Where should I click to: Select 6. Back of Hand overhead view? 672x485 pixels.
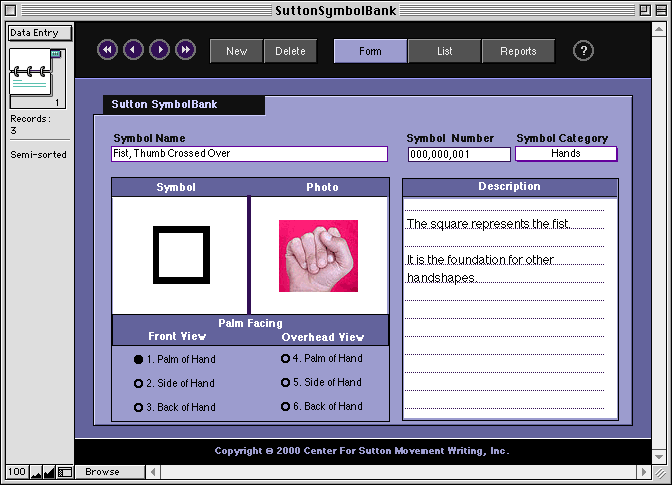click(322, 406)
